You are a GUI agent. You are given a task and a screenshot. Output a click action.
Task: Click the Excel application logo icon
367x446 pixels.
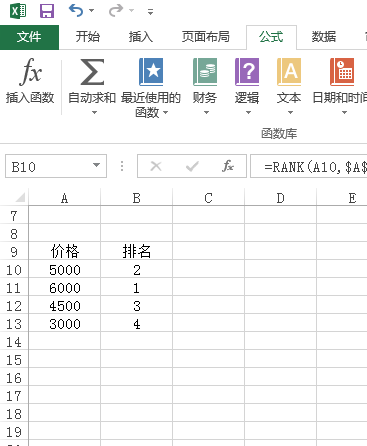[x=18, y=11]
